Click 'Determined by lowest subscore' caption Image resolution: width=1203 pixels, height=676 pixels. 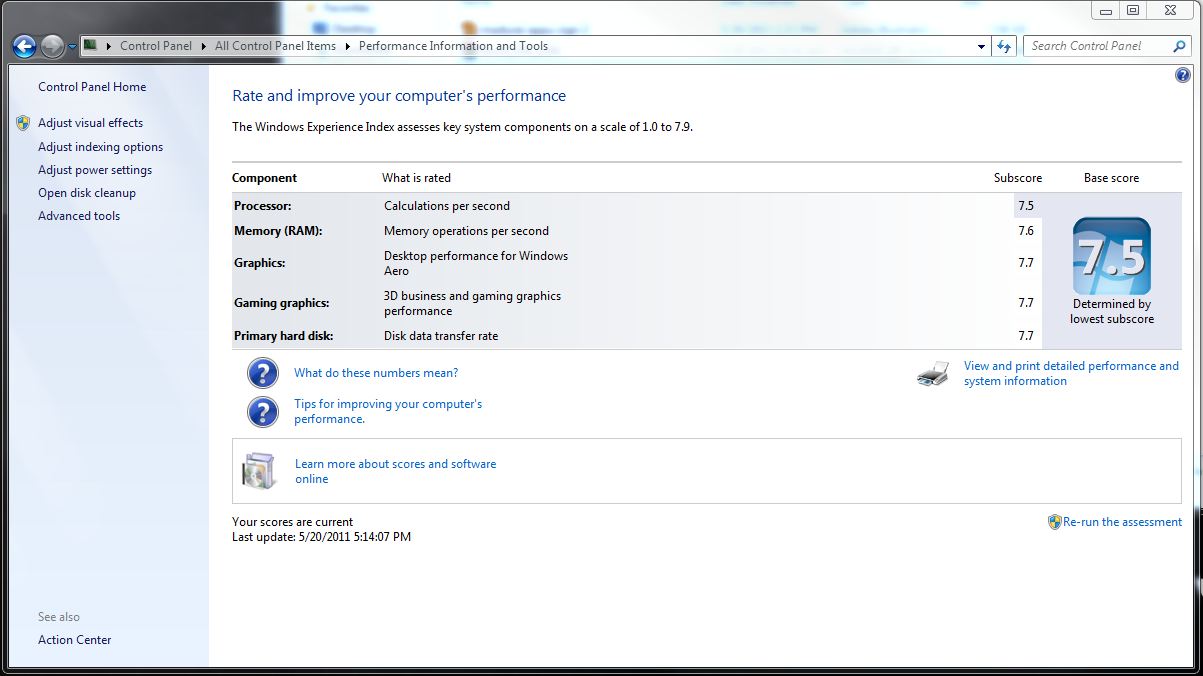pyautogui.click(x=1112, y=311)
